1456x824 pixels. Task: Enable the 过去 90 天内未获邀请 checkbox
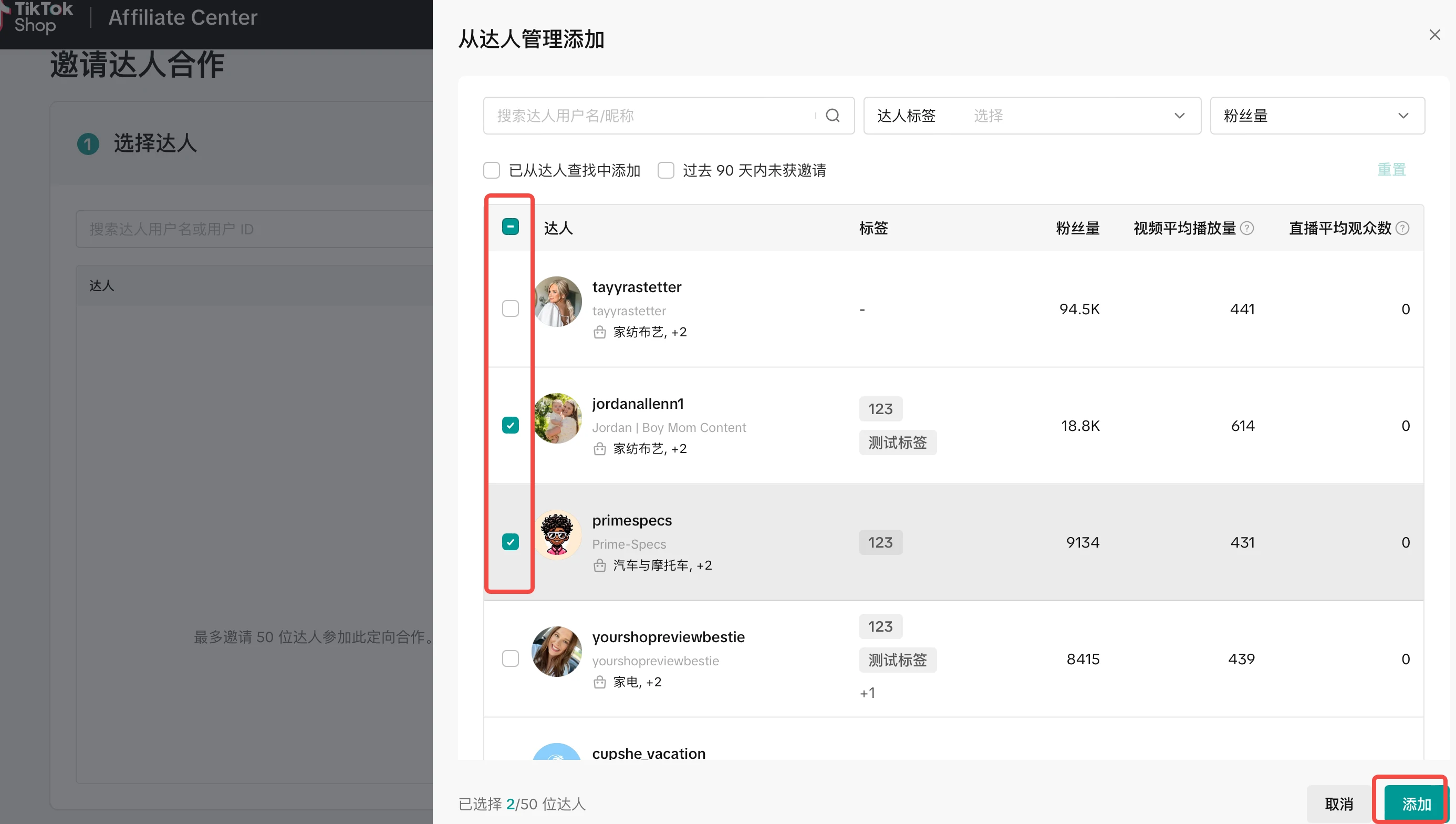click(x=666, y=170)
